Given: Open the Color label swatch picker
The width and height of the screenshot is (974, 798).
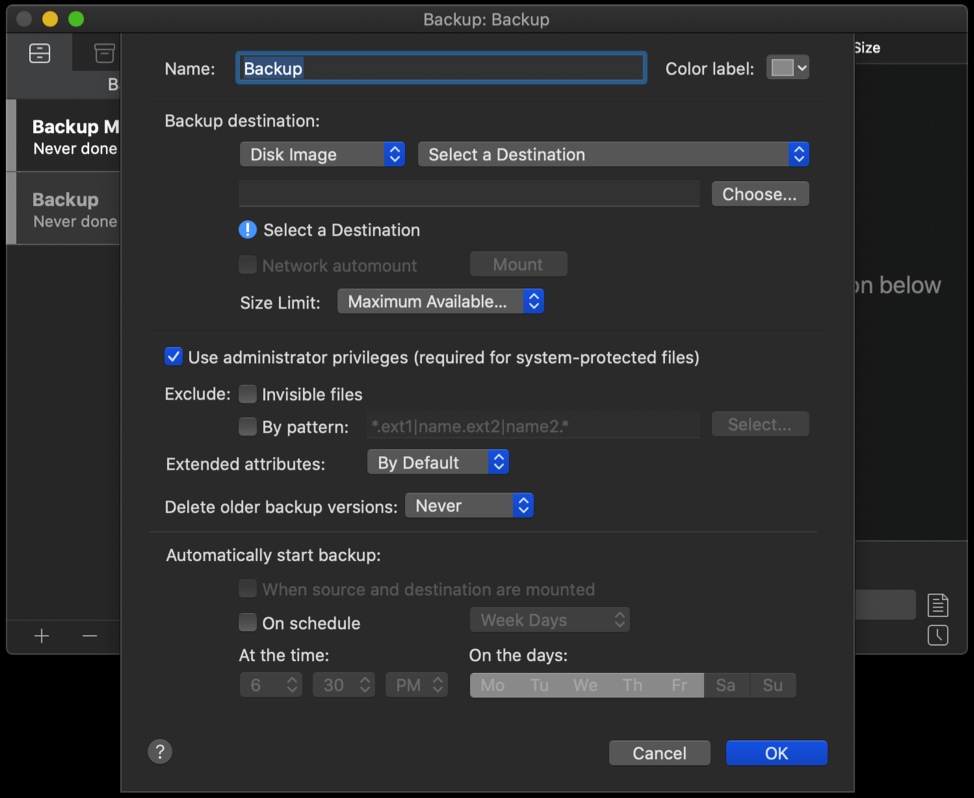Looking at the screenshot, I should [787, 68].
